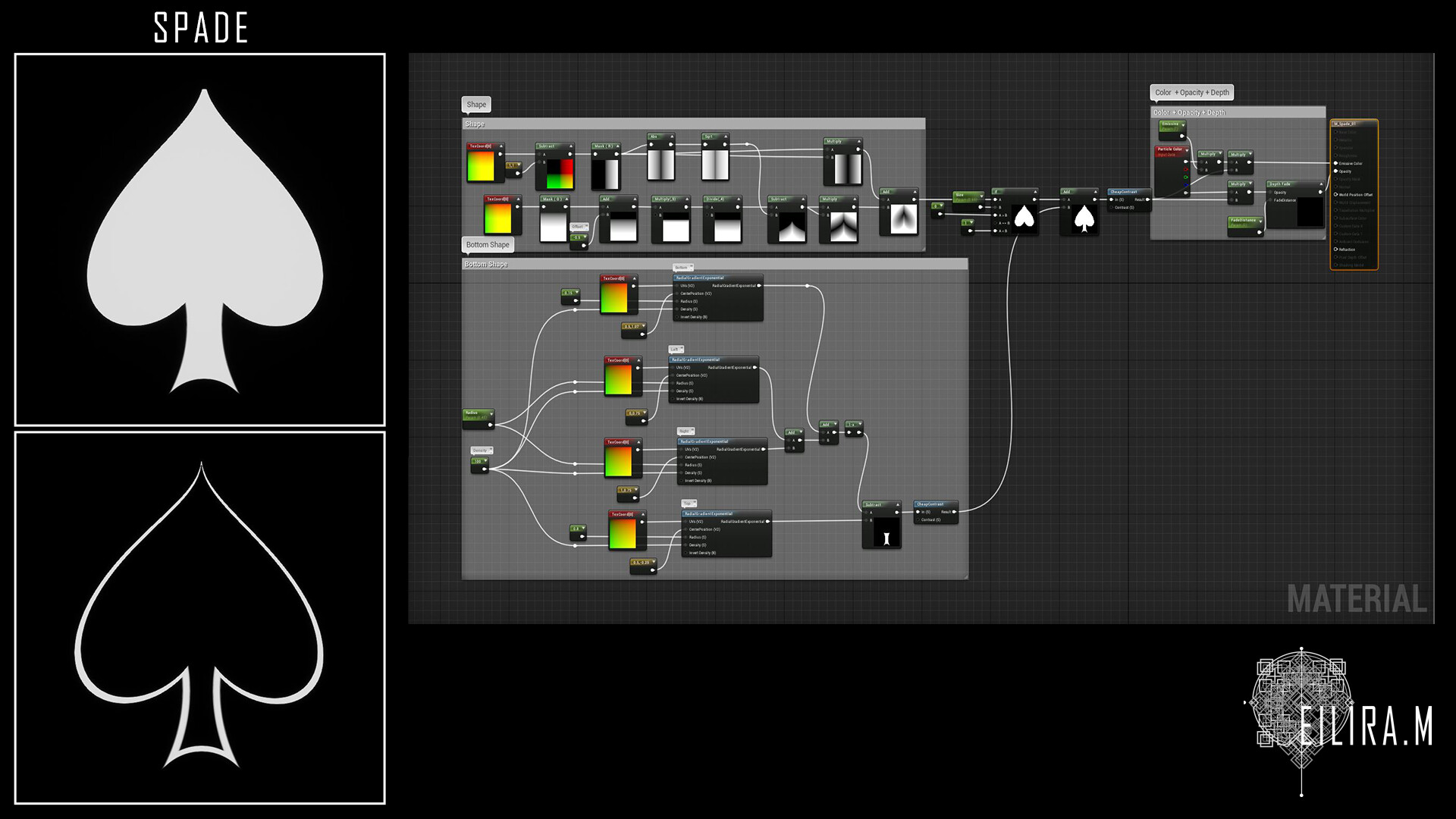The width and height of the screenshot is (1456, 819).
Task: Click the Refraction pin on the material node
Action: 1336,249
